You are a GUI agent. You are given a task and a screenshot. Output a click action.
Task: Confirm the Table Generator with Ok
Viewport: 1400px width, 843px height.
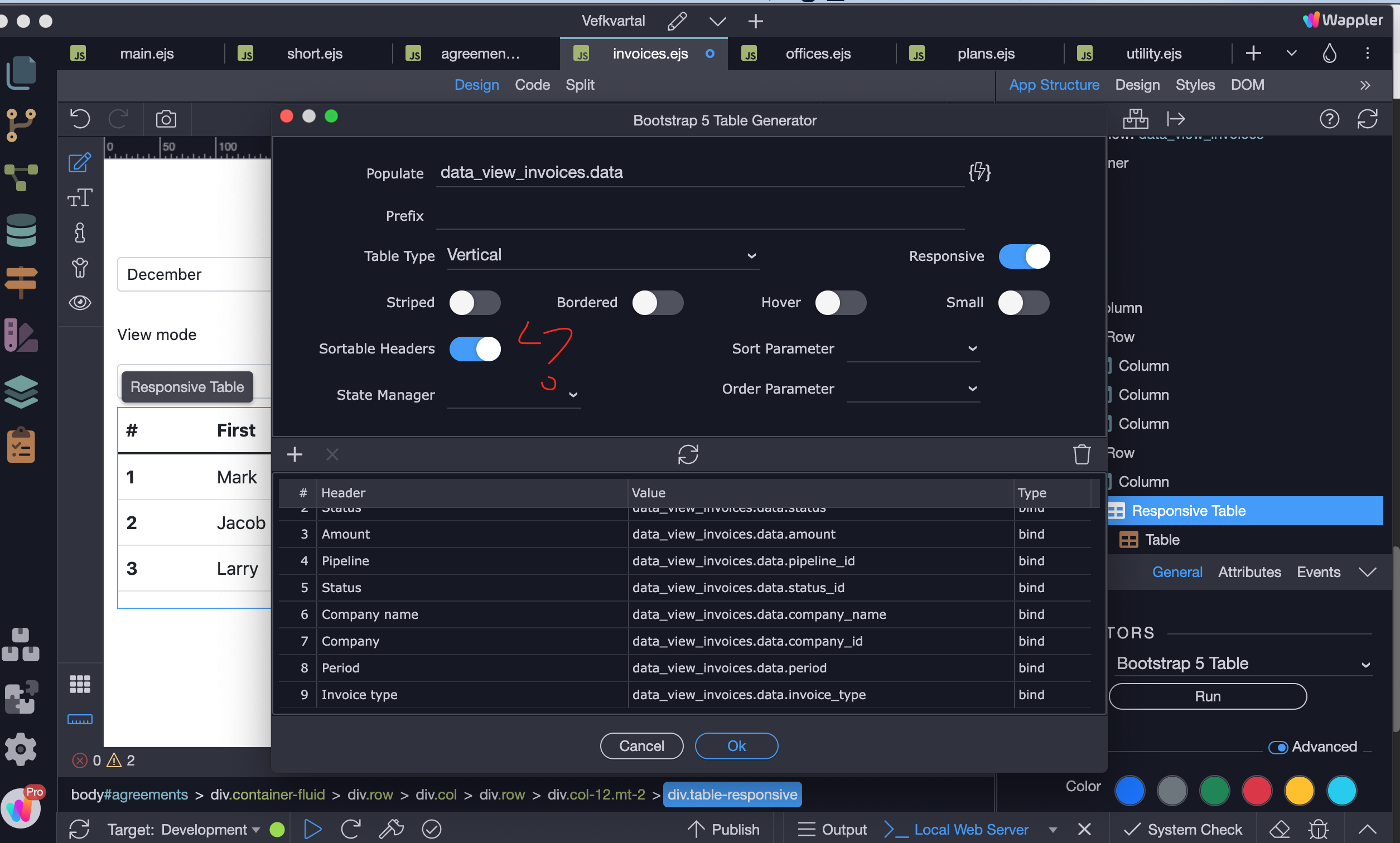(x=736, y=746)
